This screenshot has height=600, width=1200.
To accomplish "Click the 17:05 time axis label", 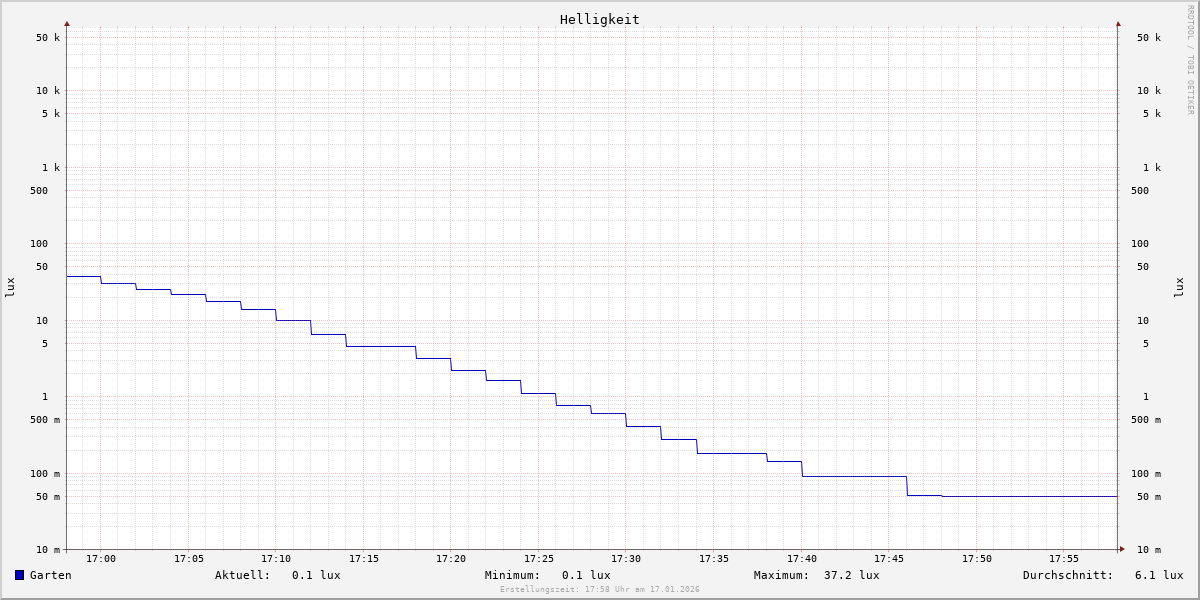I will pyautogui.click(x=189, y=558).
